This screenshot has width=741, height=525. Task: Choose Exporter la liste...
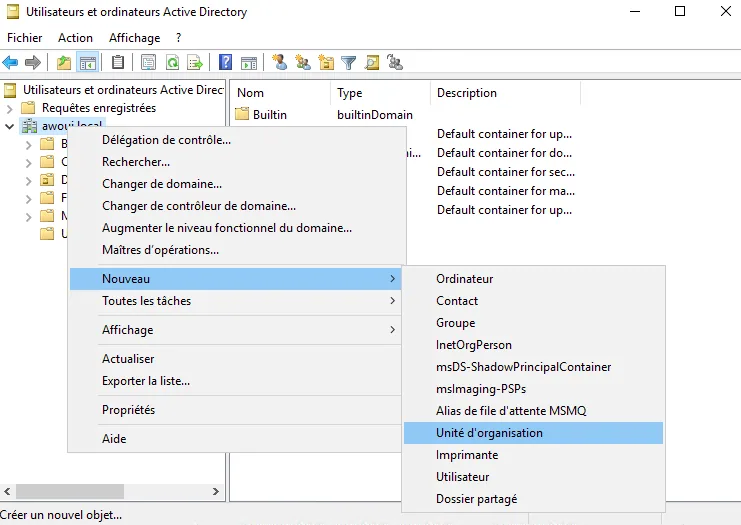point(235,381)
